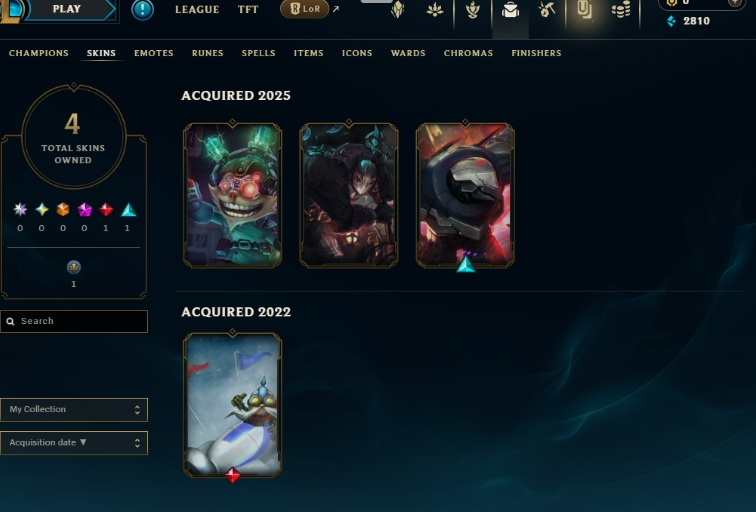
Task: Click the Legendary red gem filter
Action: click(106, 209)
